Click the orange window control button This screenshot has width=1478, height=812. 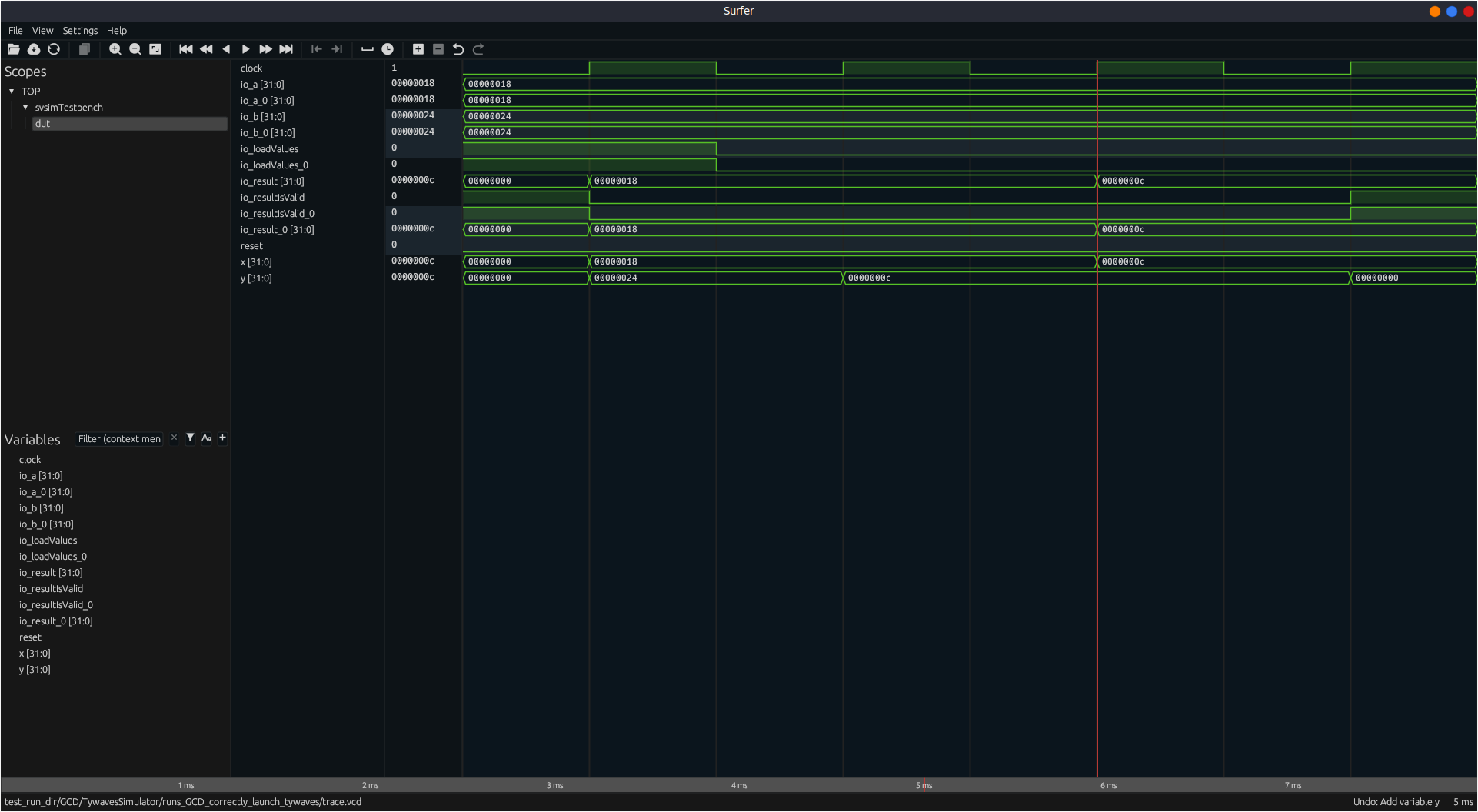click(1435, 12)
